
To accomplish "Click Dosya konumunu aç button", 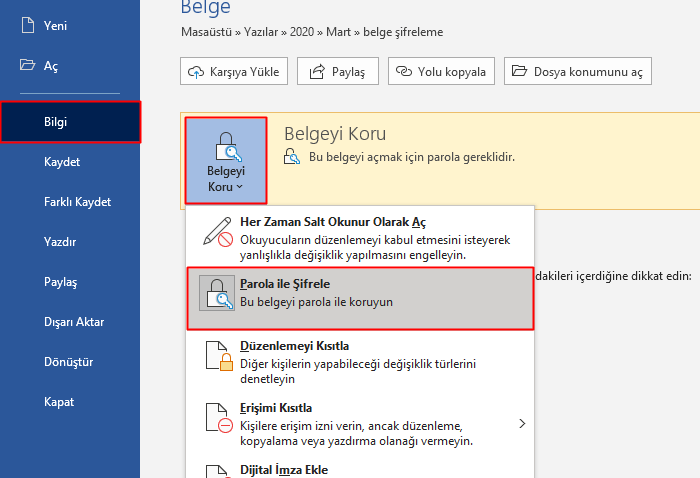I will pos(578,71).
